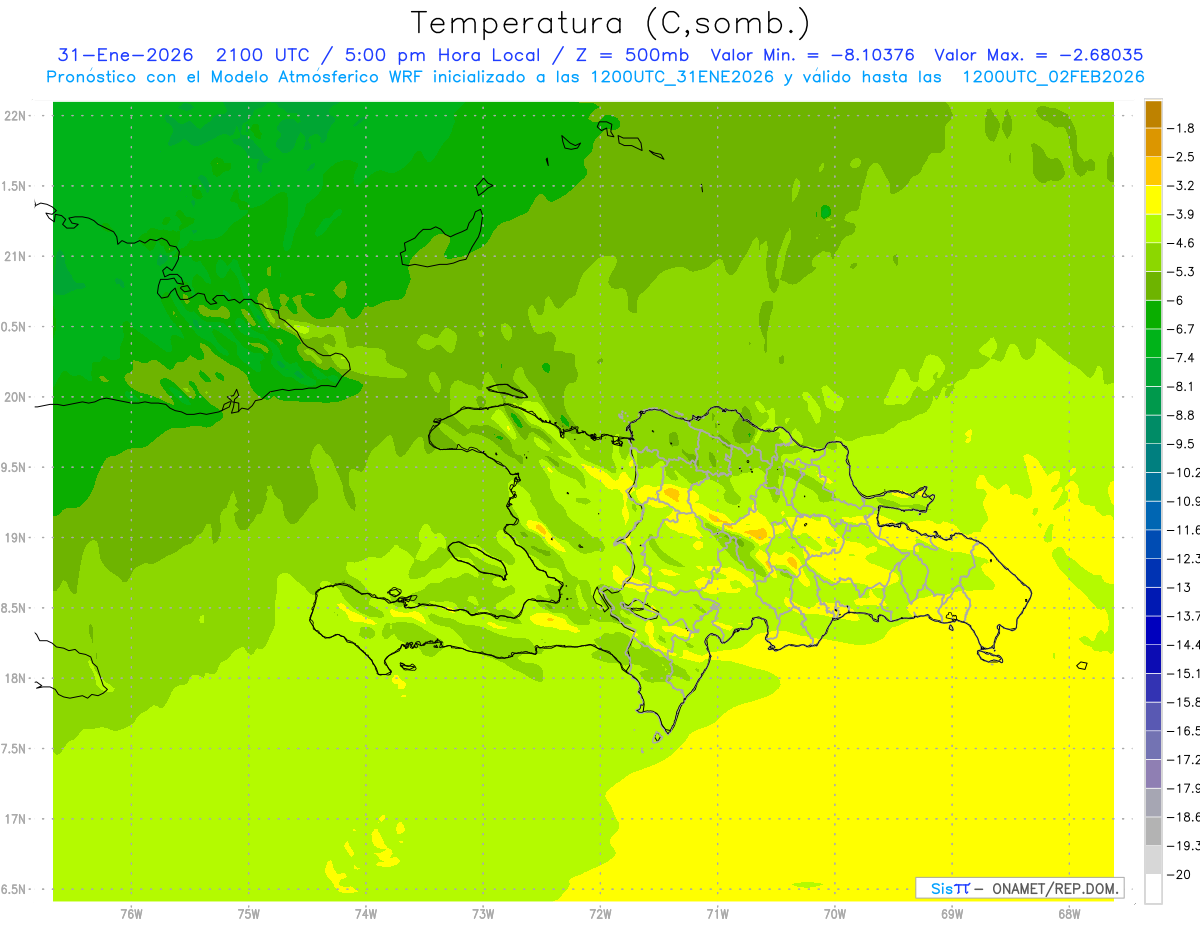
Task: Click the -13 legend value
Action: [x=1180, y=587]
